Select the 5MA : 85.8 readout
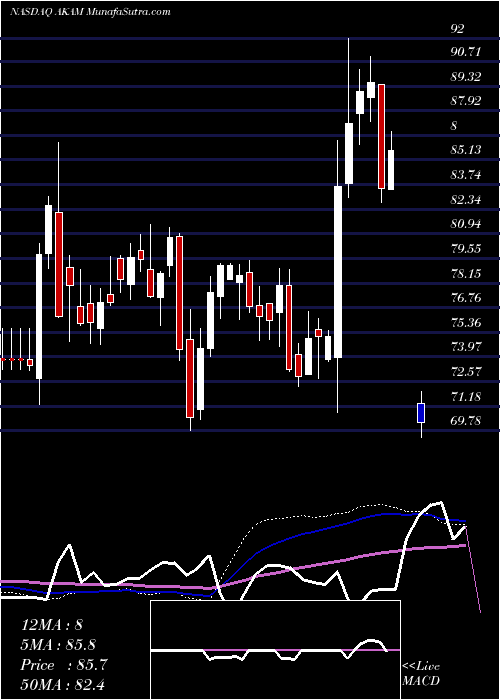 click(58, 645)
